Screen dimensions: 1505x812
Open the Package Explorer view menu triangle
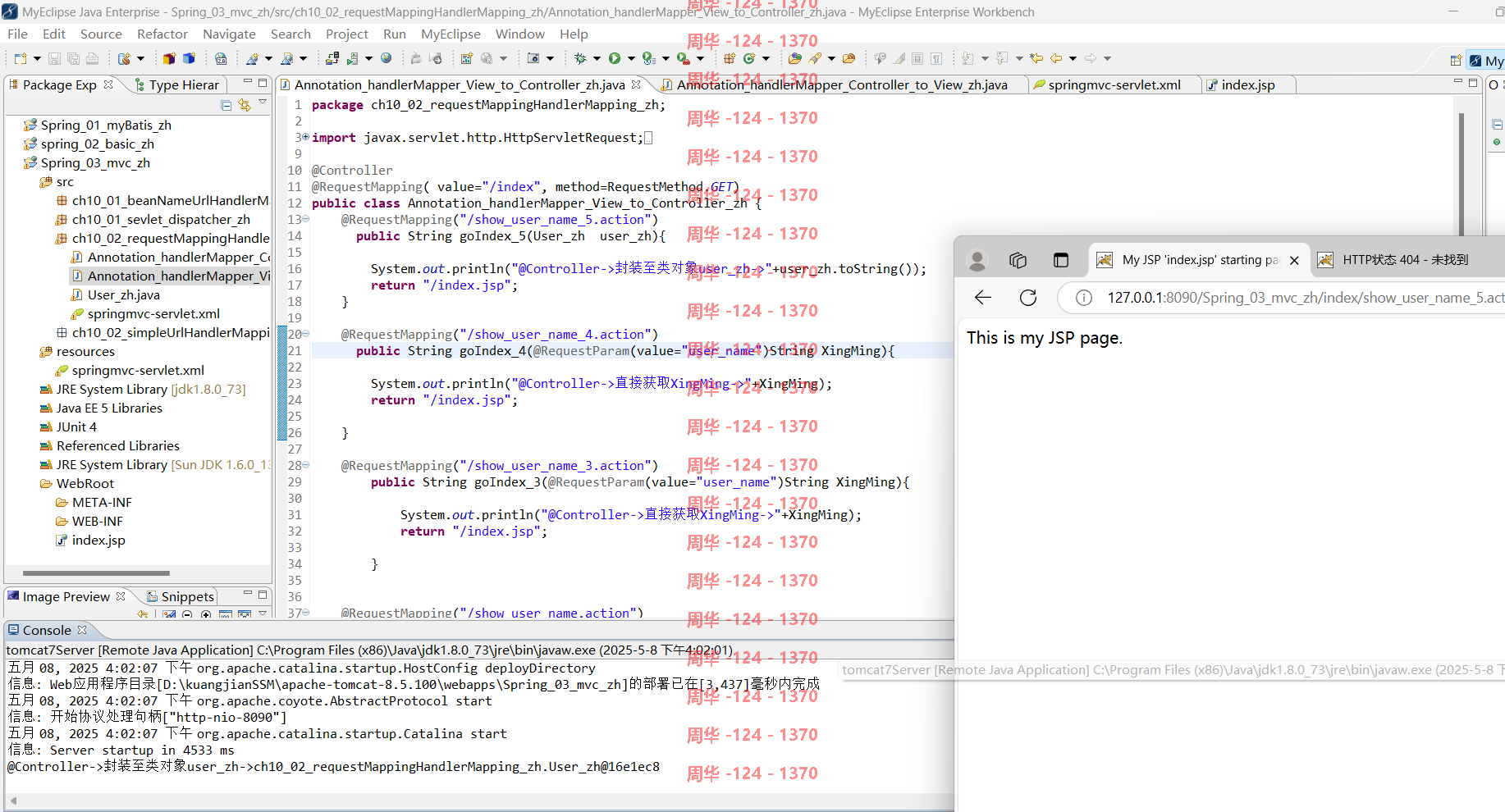coord(263,103)
